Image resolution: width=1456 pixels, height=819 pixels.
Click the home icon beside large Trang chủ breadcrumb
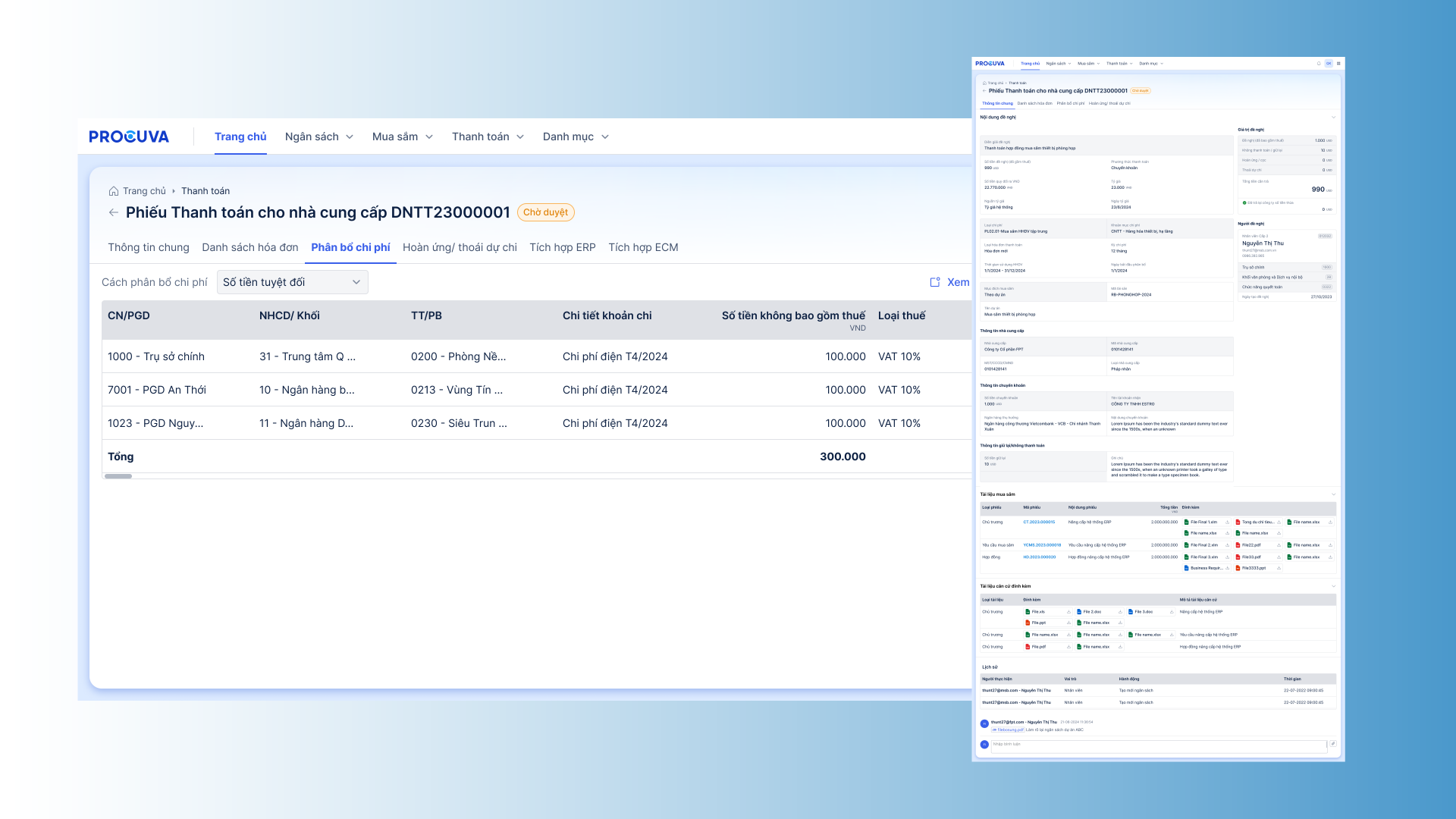pos(114,191)
